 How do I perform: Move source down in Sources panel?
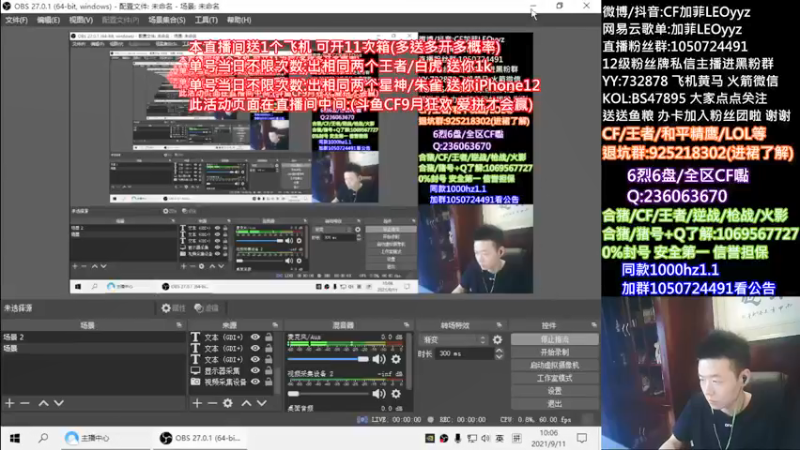pos(262,403)
